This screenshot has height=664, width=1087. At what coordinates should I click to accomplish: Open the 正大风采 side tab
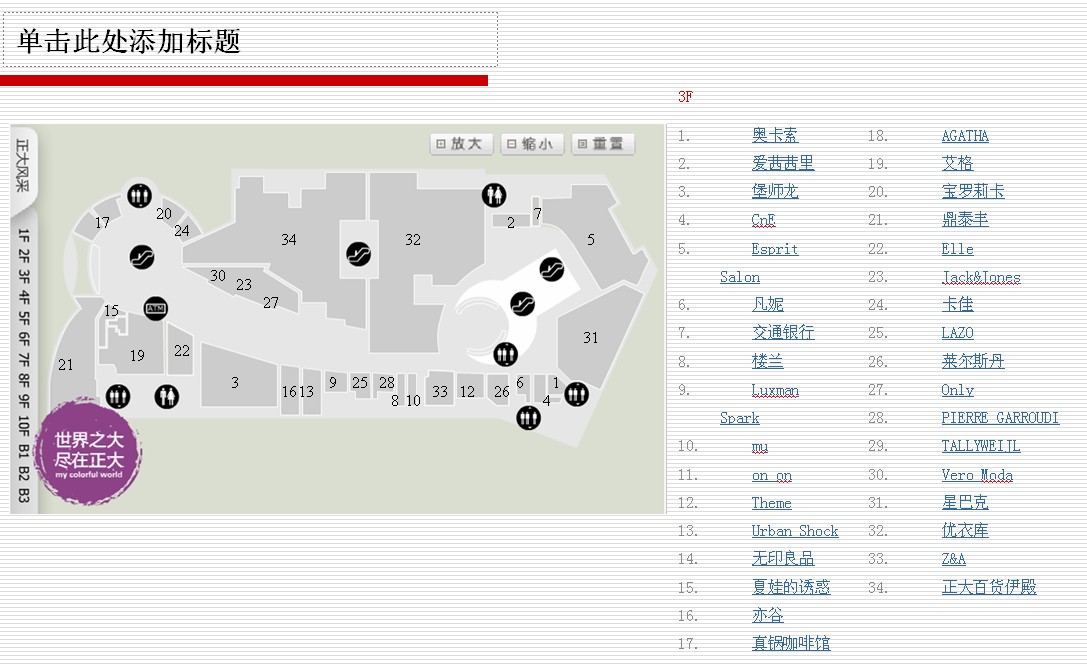23,165
